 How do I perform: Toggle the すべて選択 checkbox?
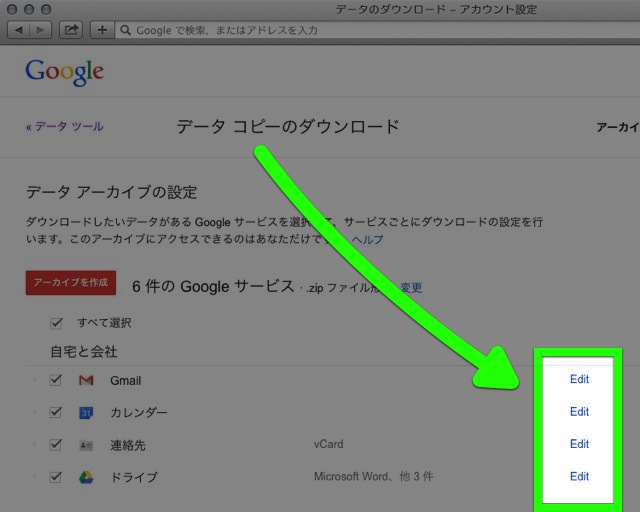tap(56, 323)
